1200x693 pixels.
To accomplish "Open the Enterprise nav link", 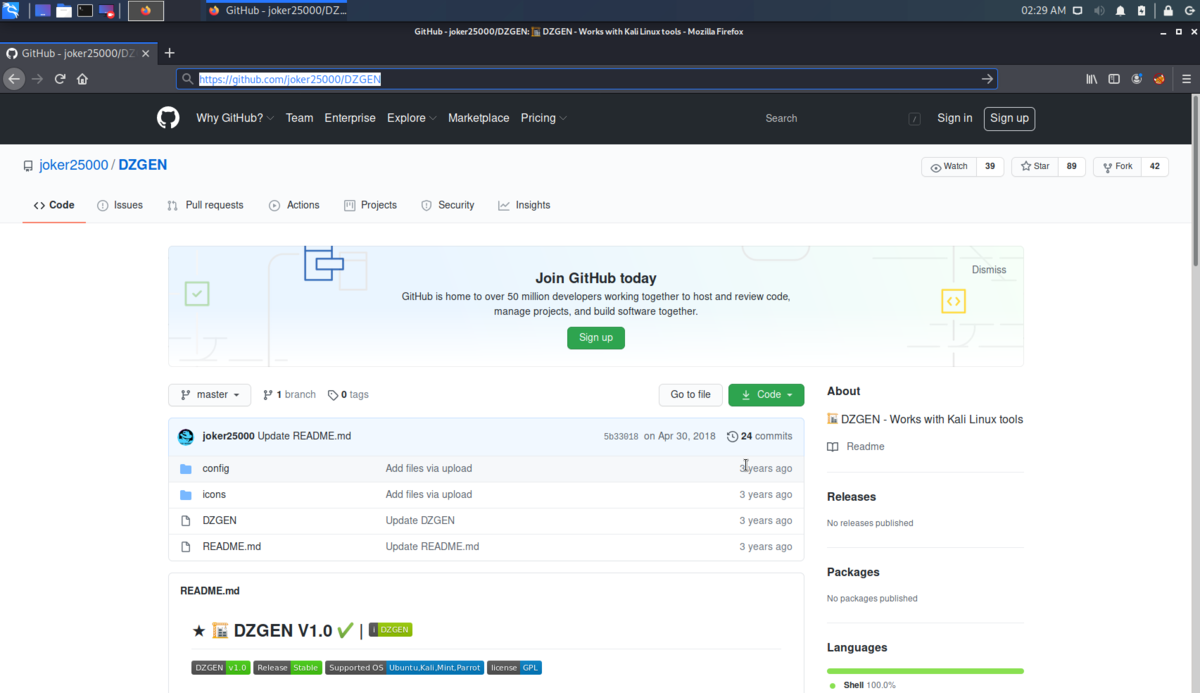I will 350,118.
